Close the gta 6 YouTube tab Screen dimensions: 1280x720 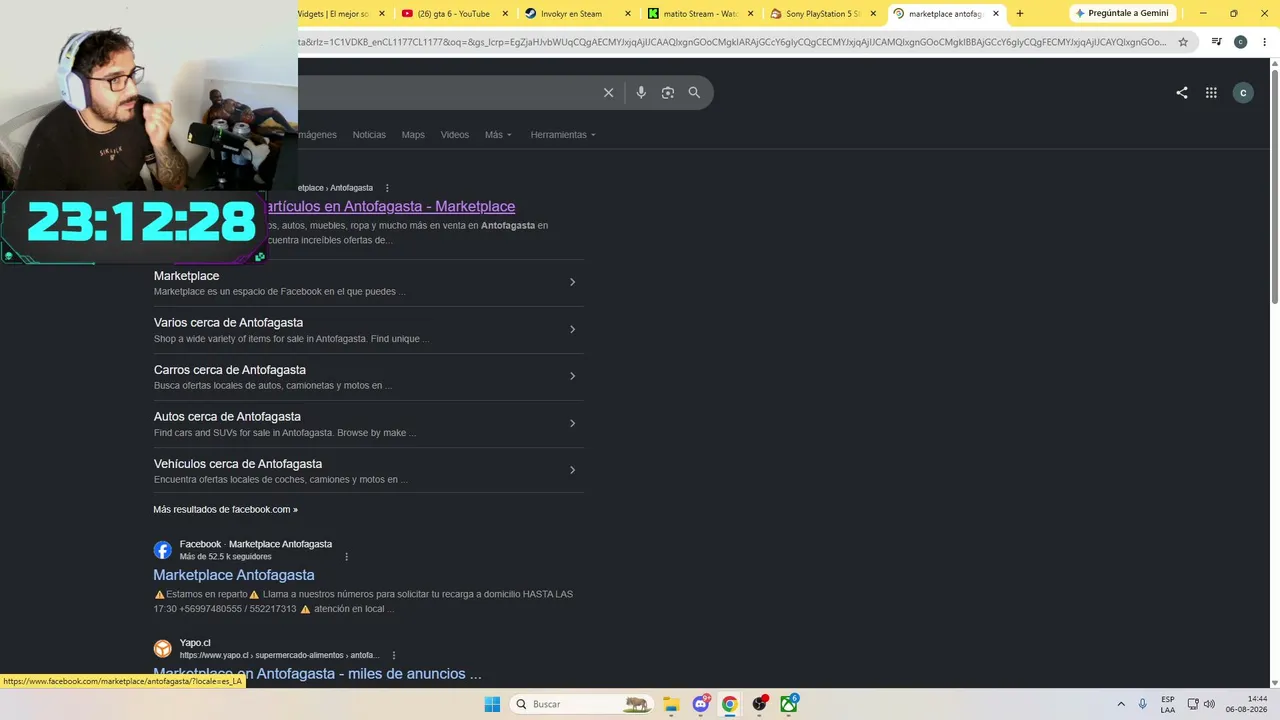pos(506,14)
